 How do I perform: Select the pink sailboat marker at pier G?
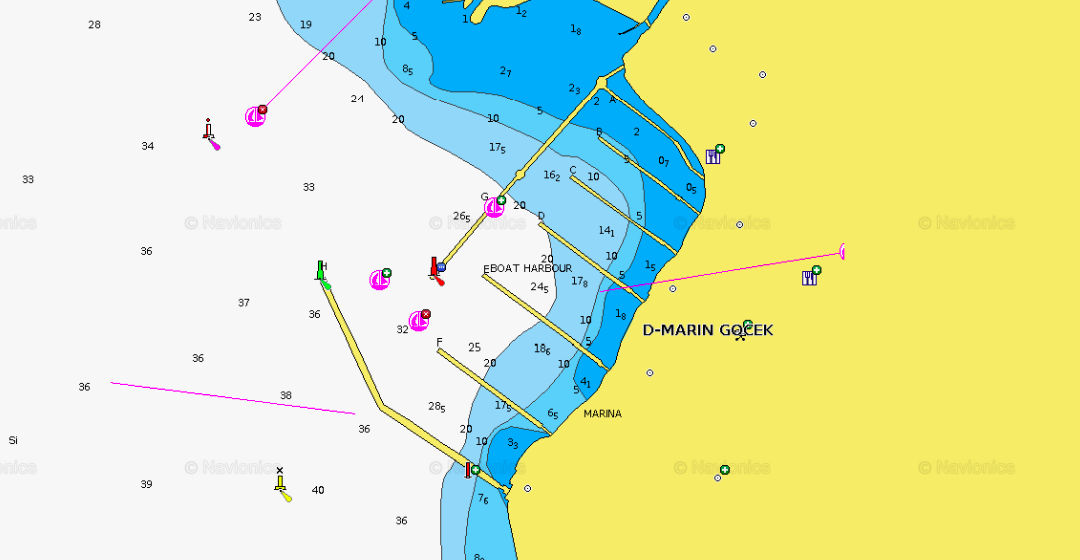point(494,207)
